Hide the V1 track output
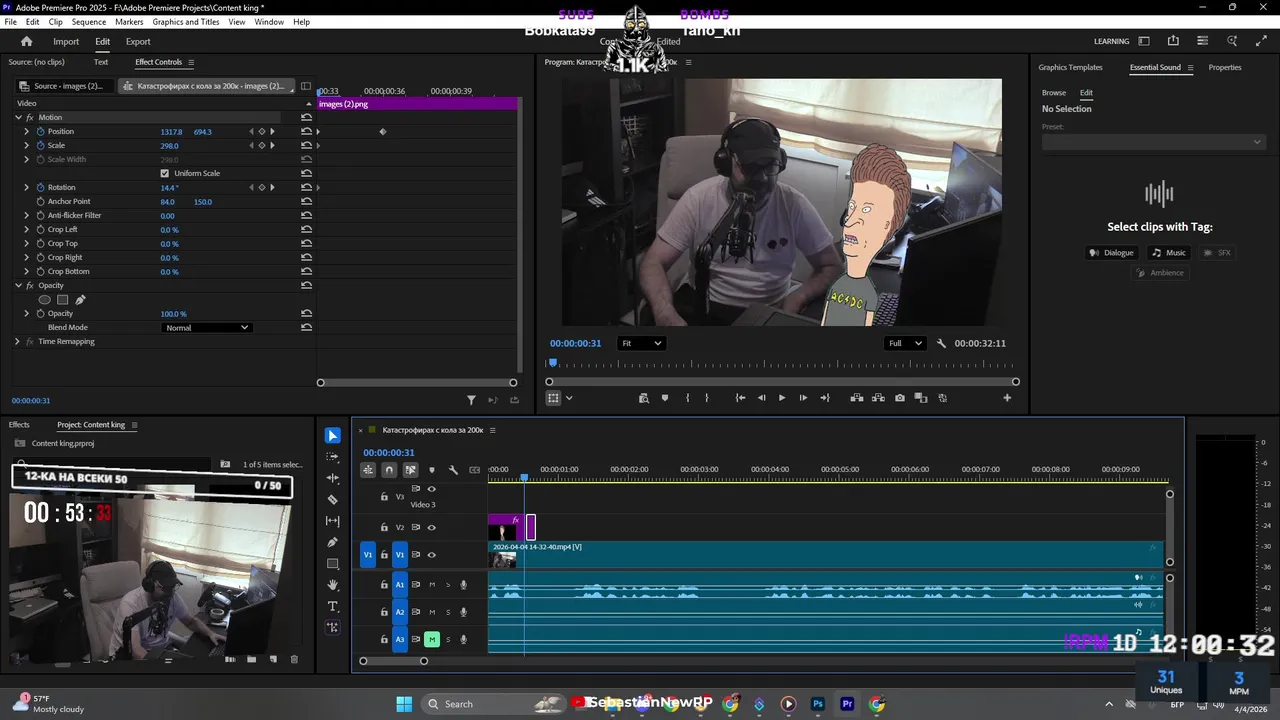1280x720 pixels. [432, 555]
